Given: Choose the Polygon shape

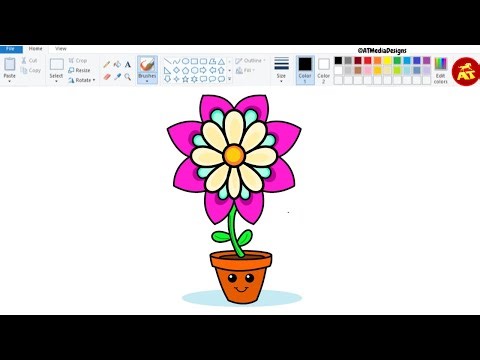Looking at the screenshot, I should tap(212, 61).
